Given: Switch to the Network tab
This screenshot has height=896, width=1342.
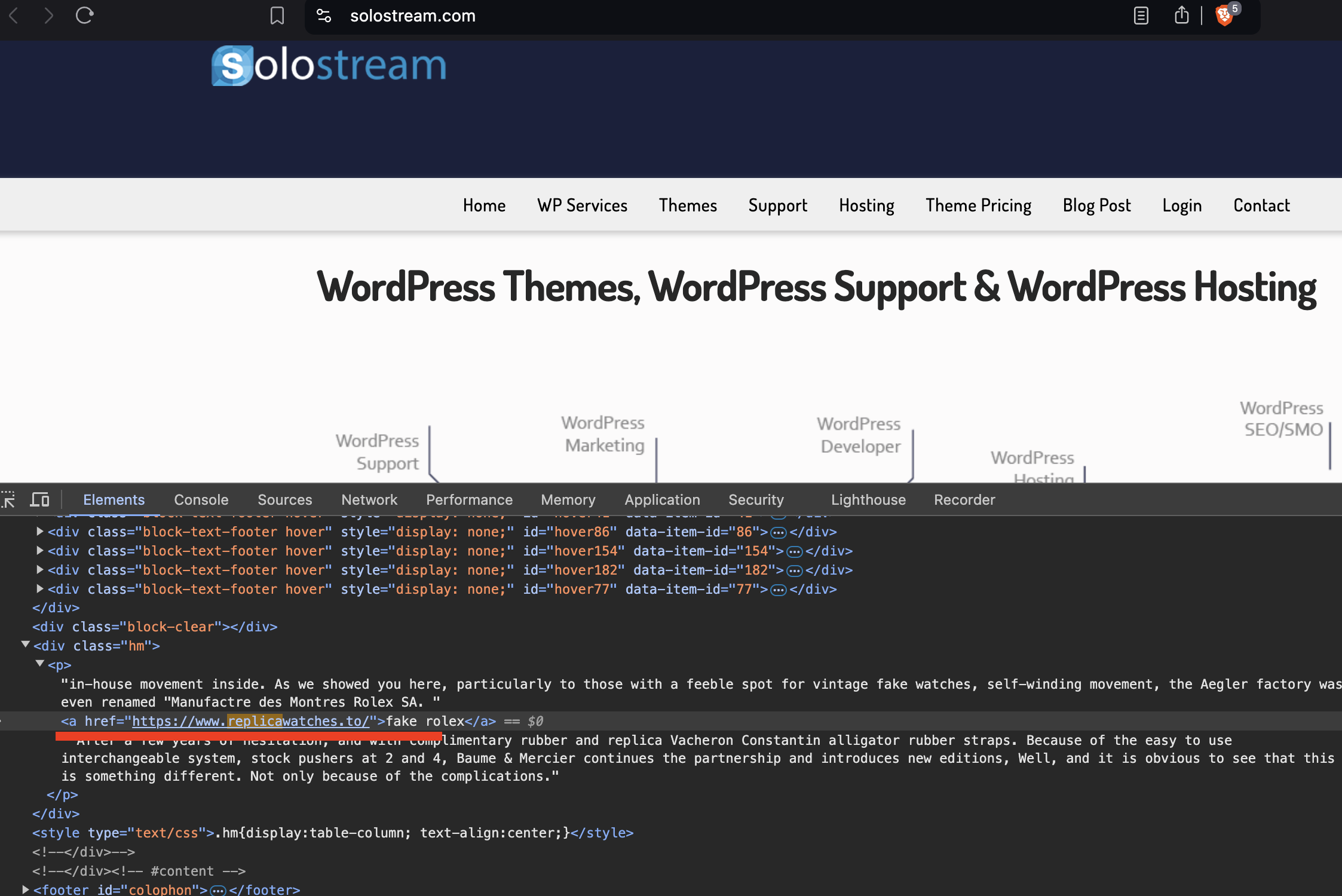Looking at the screenshot, I should click(369, 500).
